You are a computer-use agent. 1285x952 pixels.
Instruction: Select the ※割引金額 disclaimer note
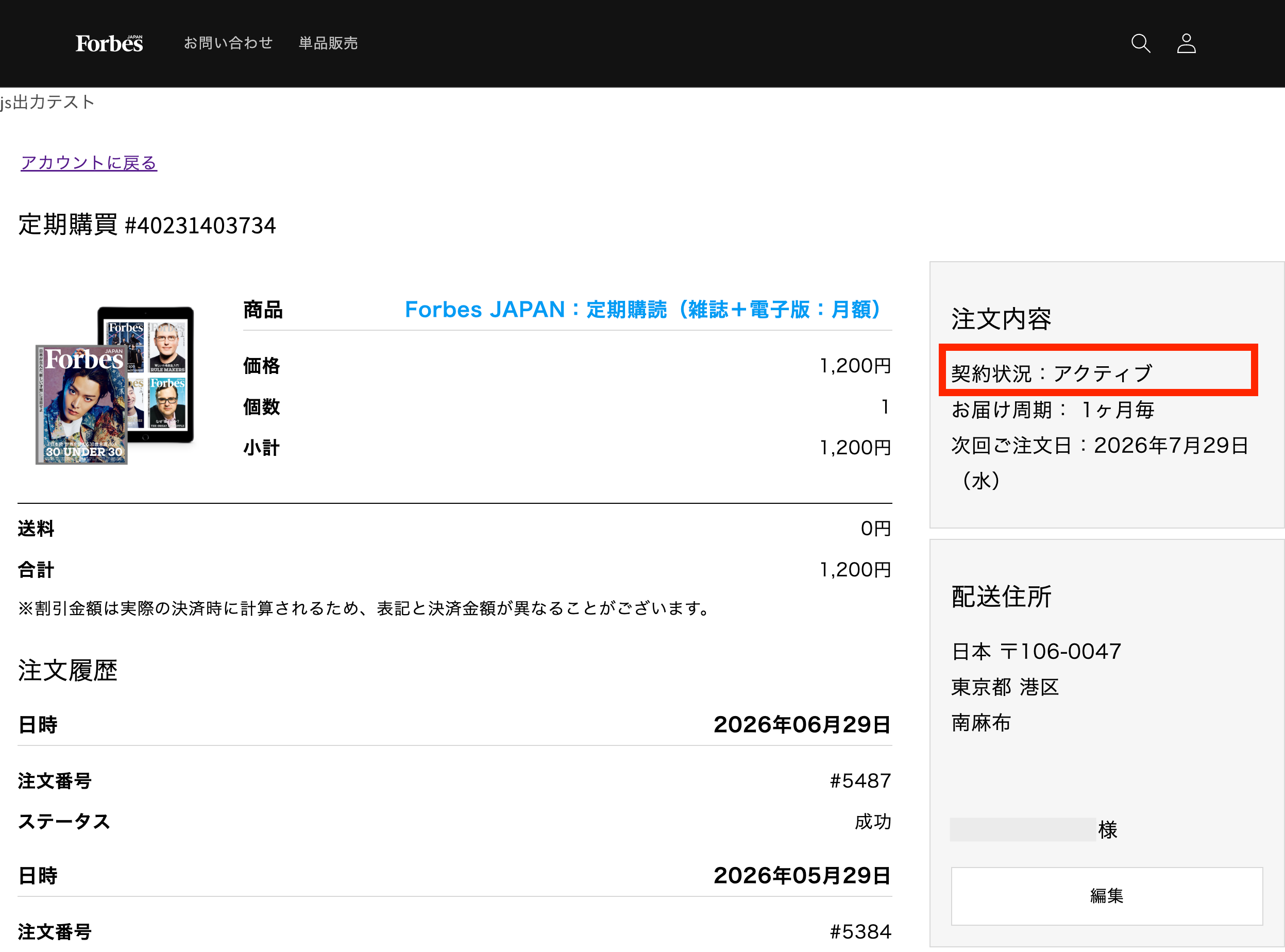(x=366, y=608)
